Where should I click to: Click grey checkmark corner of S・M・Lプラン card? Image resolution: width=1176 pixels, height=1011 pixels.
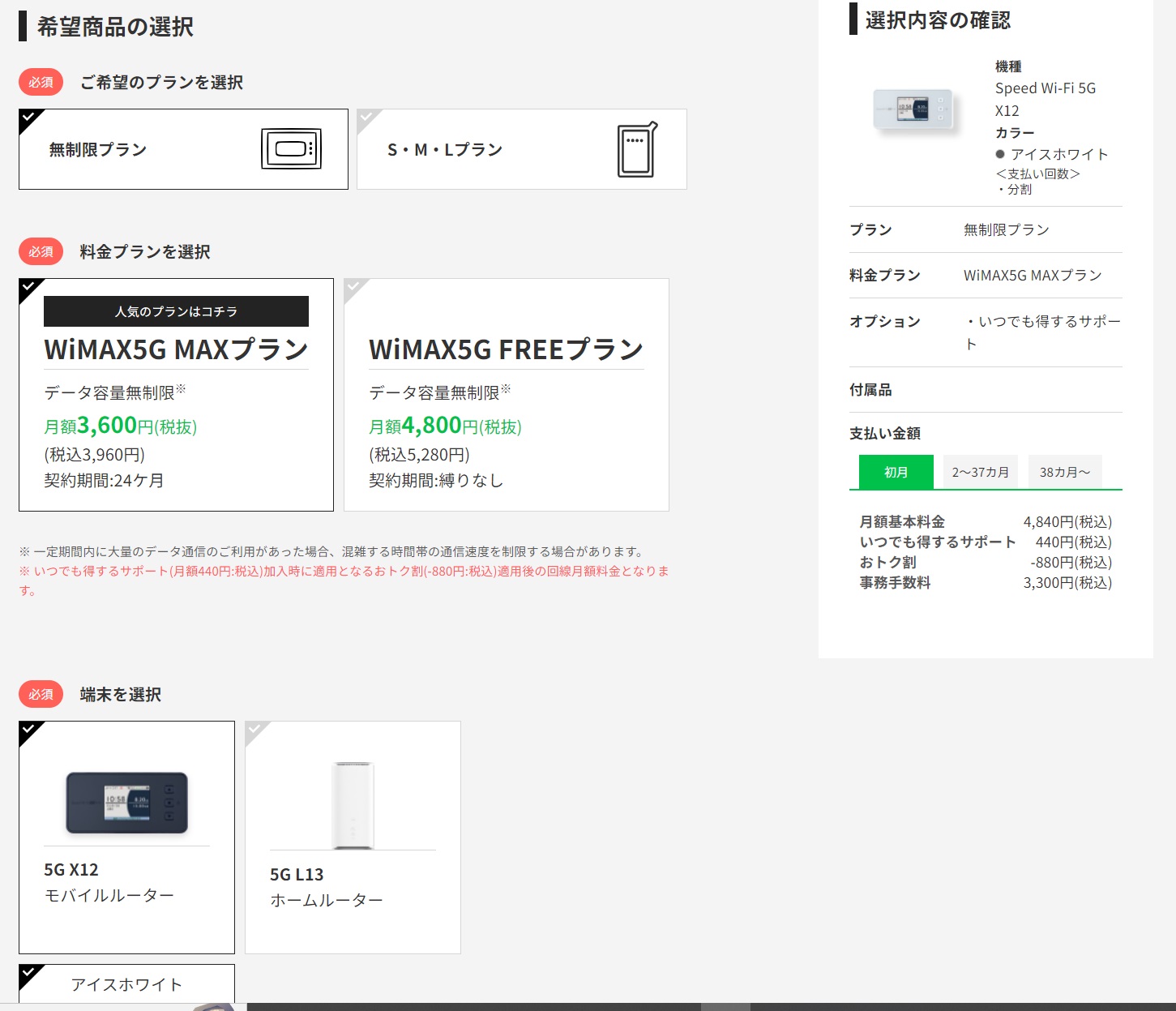366,118
